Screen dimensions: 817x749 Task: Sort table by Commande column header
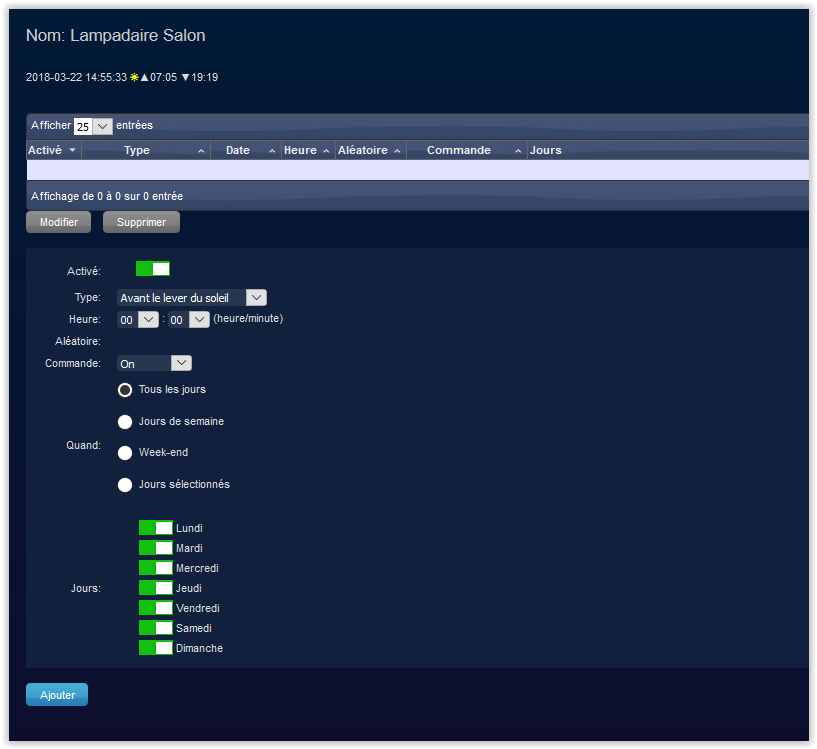tap(458, 150)
